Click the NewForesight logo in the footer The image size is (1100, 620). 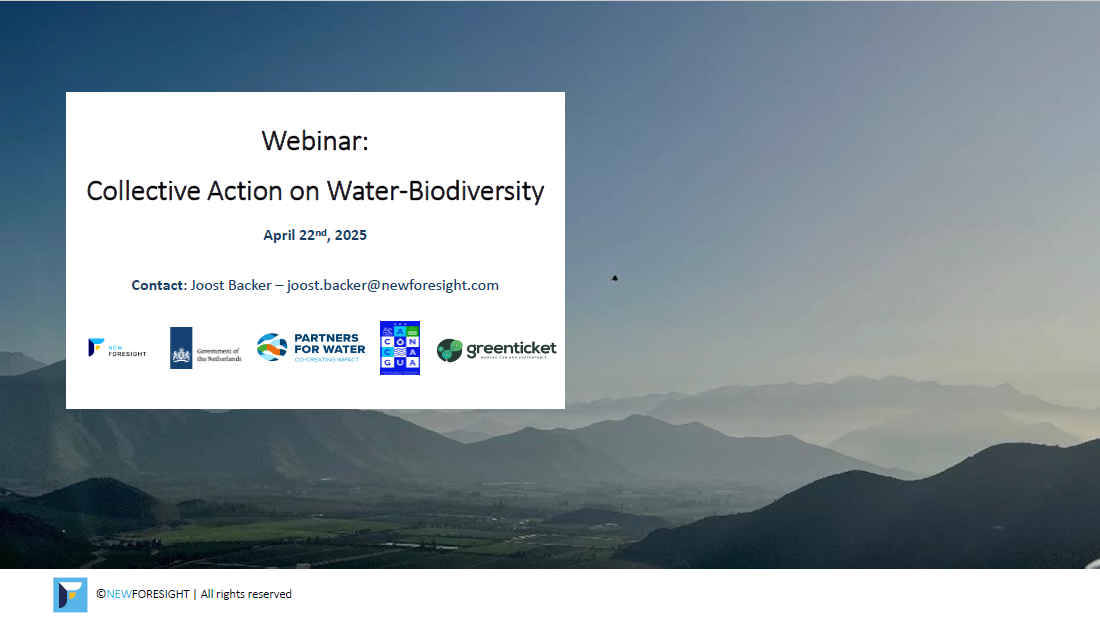[x=70, y=594]
